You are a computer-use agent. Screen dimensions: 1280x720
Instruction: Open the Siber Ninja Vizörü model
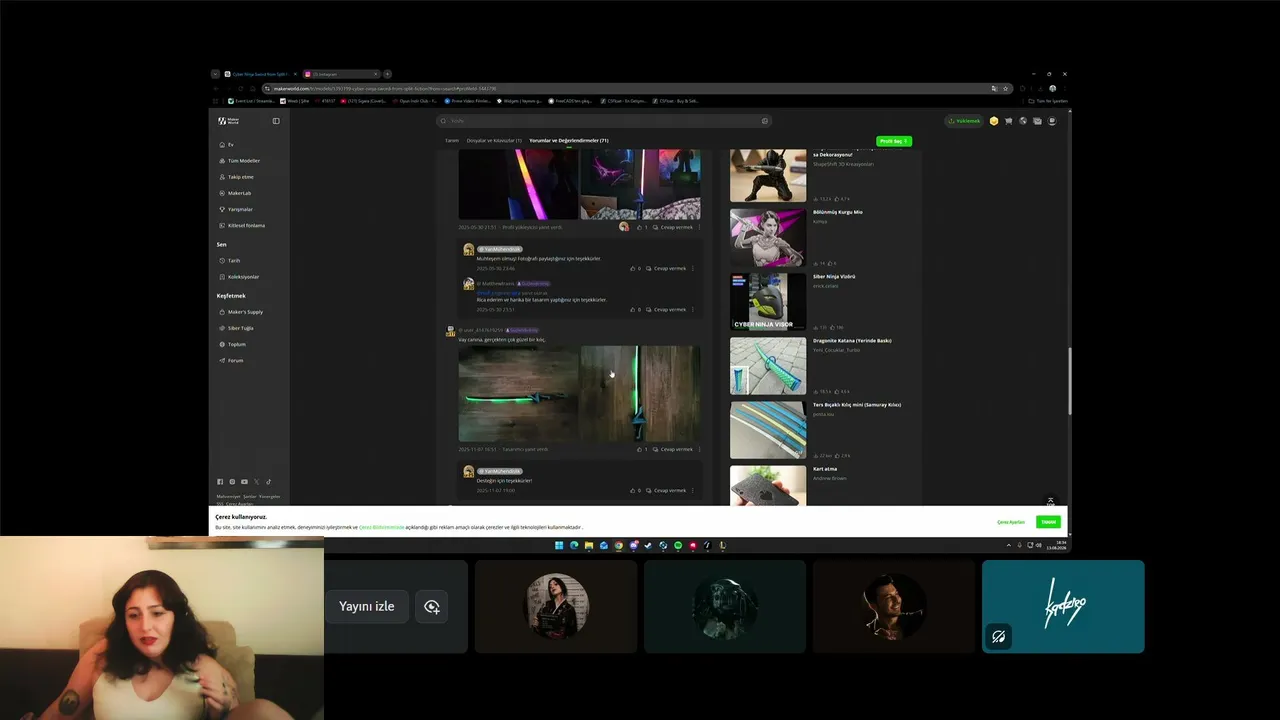(x=768, y=302)
